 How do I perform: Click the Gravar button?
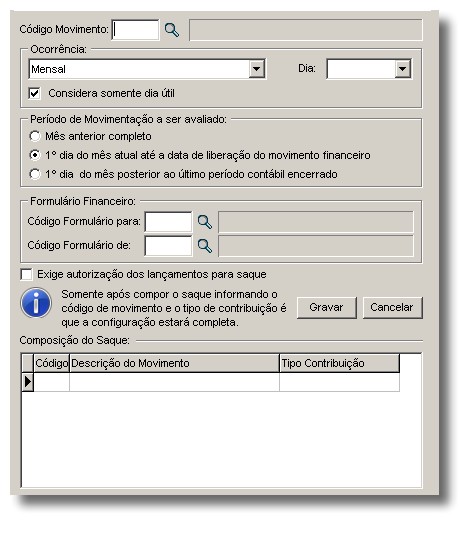coord(327,307)
